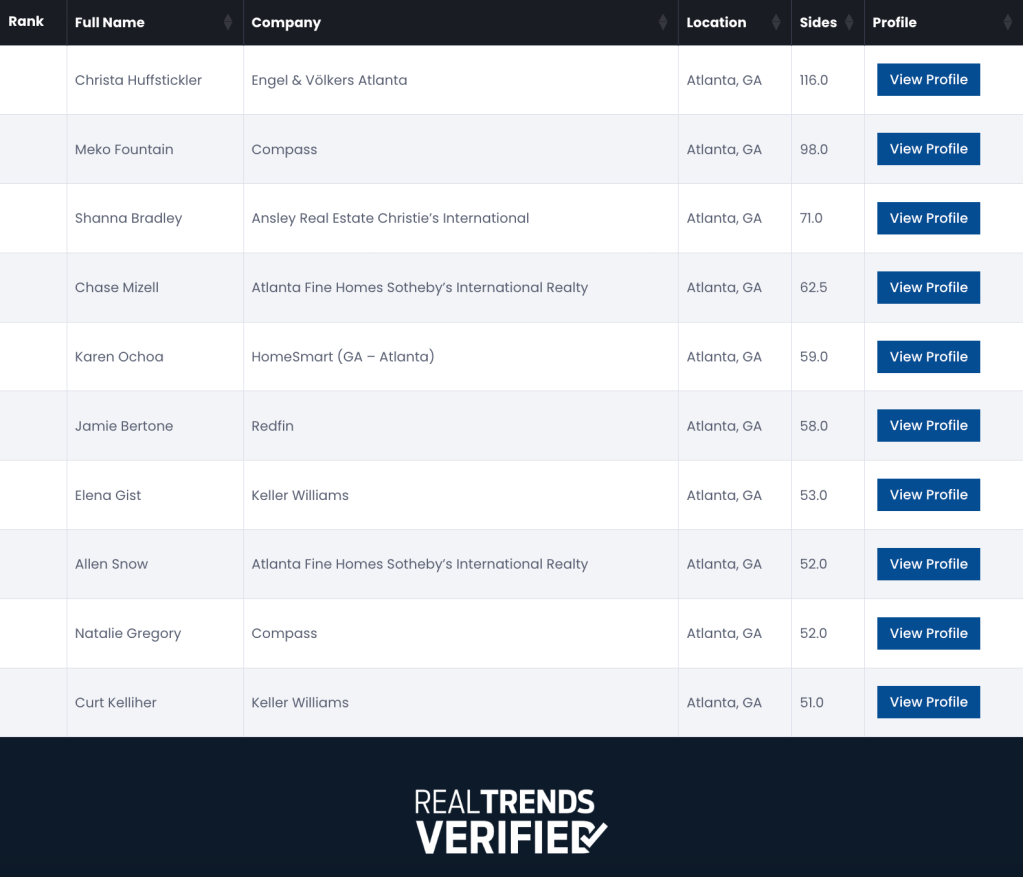
Task: Click the Sides column sort arrows
Action: coord(849,23)
